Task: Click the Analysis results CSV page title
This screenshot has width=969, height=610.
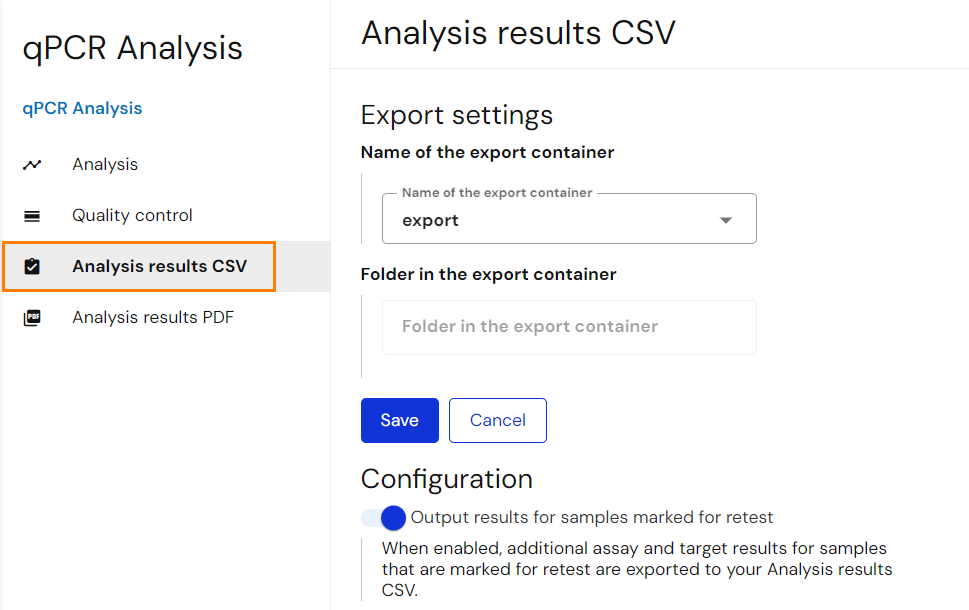Action: (518, 33)
